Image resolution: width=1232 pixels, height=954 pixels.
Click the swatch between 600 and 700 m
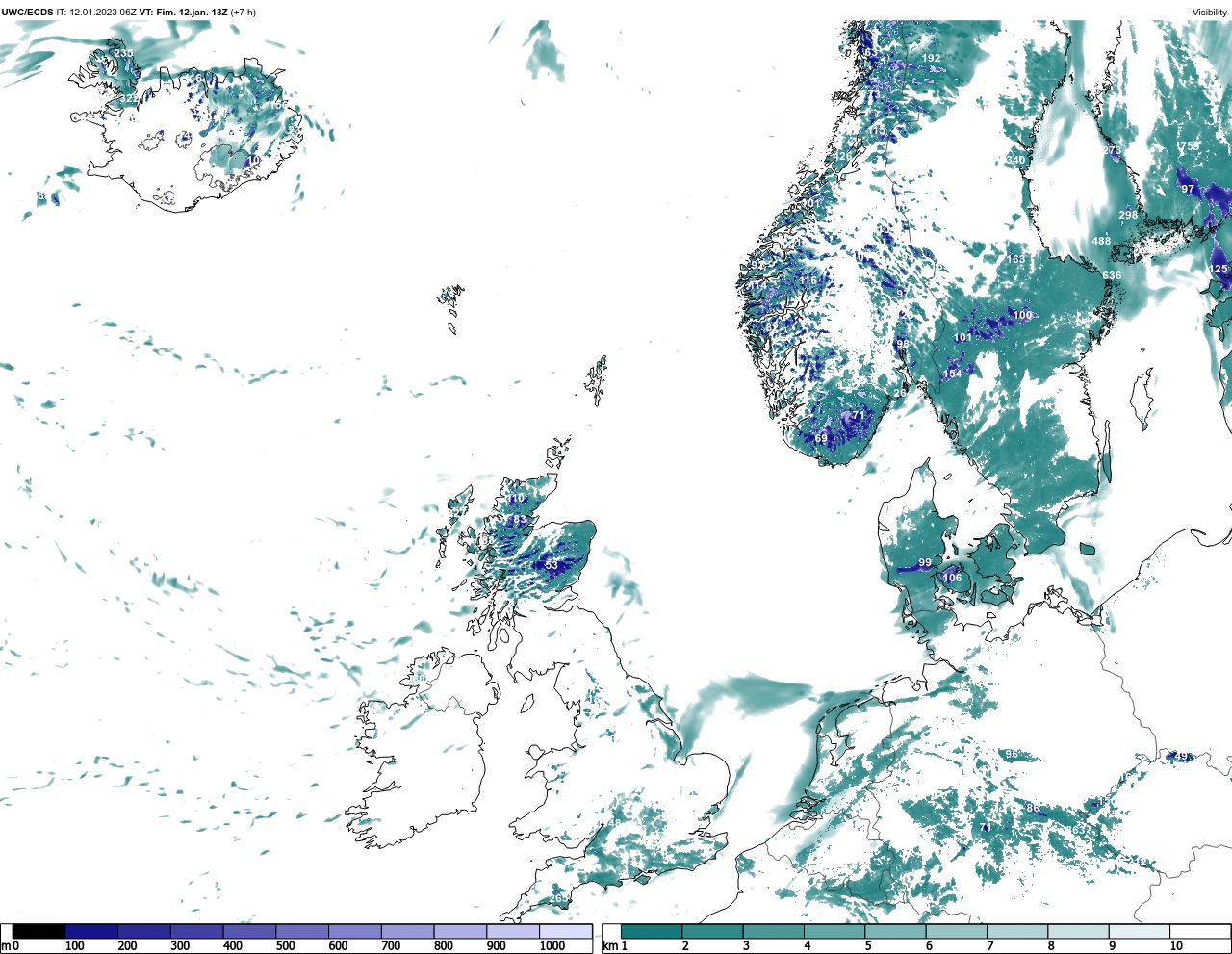[x=354, y=931]
